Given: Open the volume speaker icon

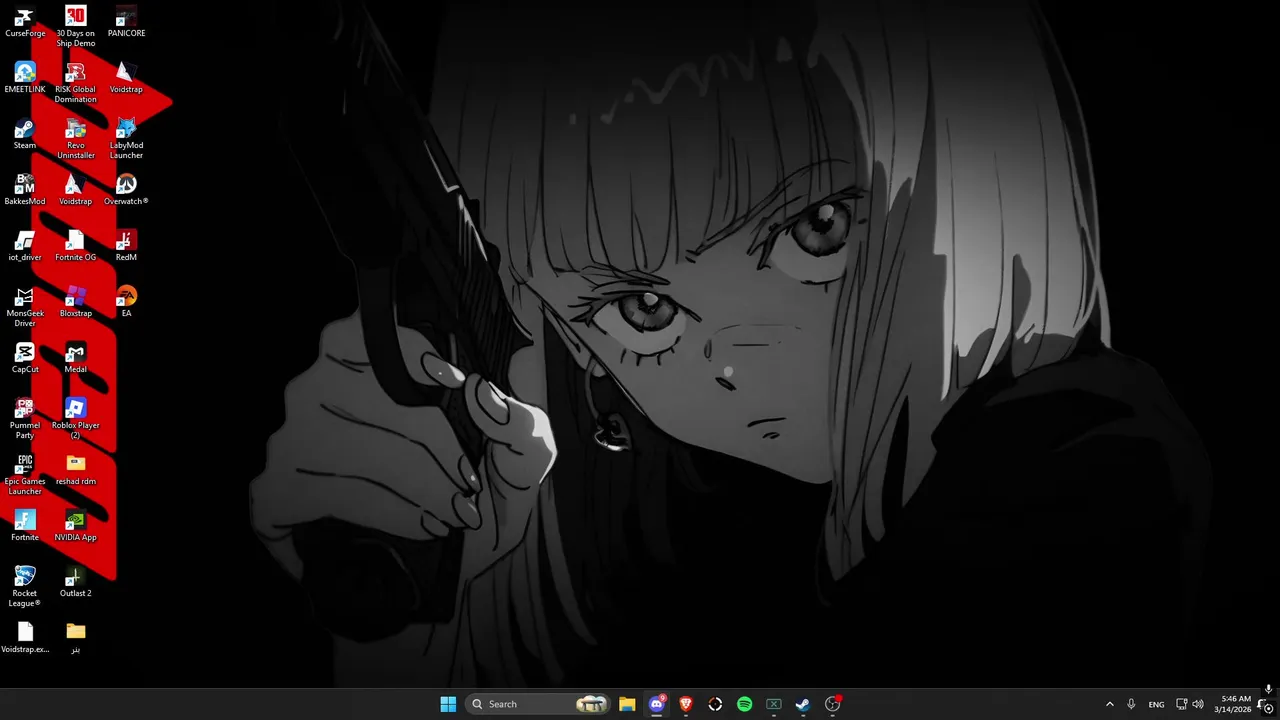Looking at the screenshot, I should point(1198,704).
